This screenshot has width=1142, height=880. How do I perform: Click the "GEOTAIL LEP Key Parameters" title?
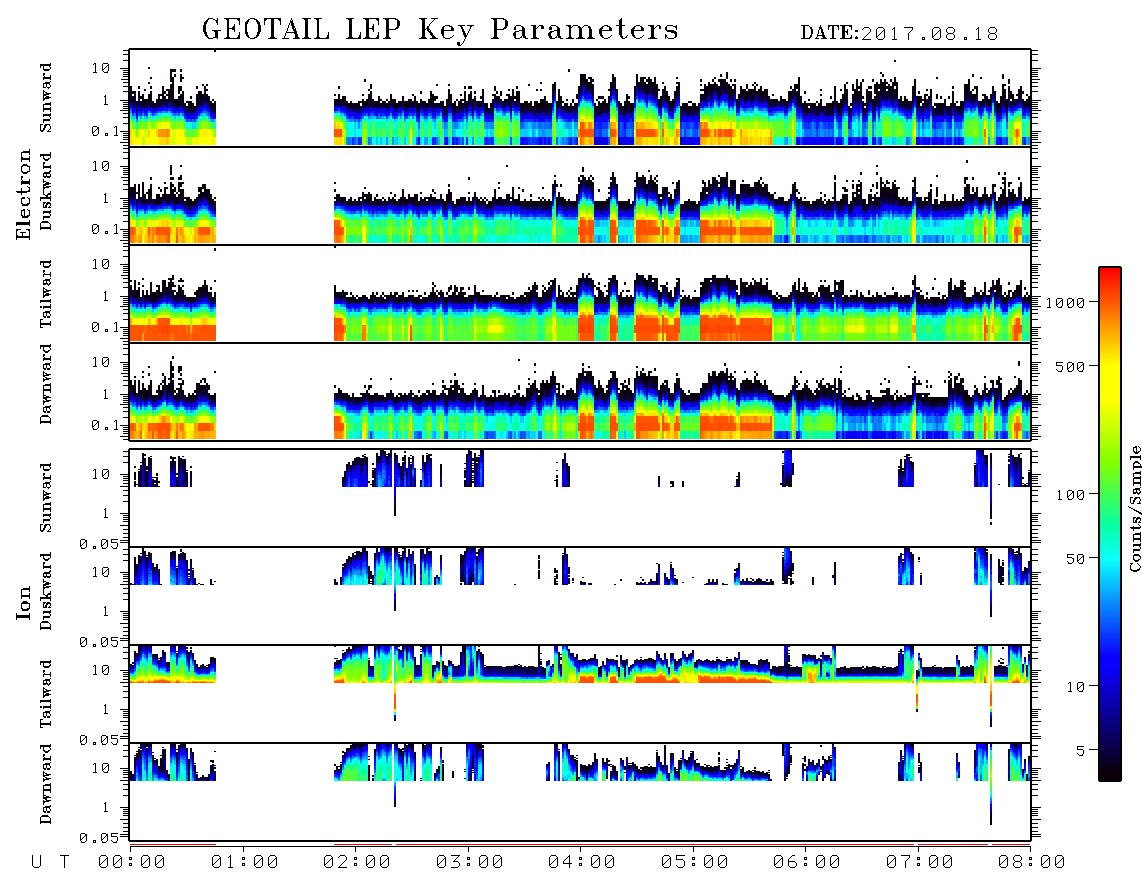(440, 30)
